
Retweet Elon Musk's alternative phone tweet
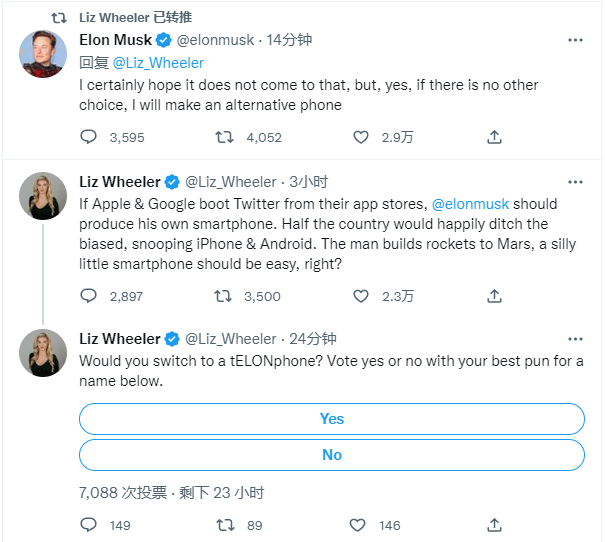click(225, 137)
